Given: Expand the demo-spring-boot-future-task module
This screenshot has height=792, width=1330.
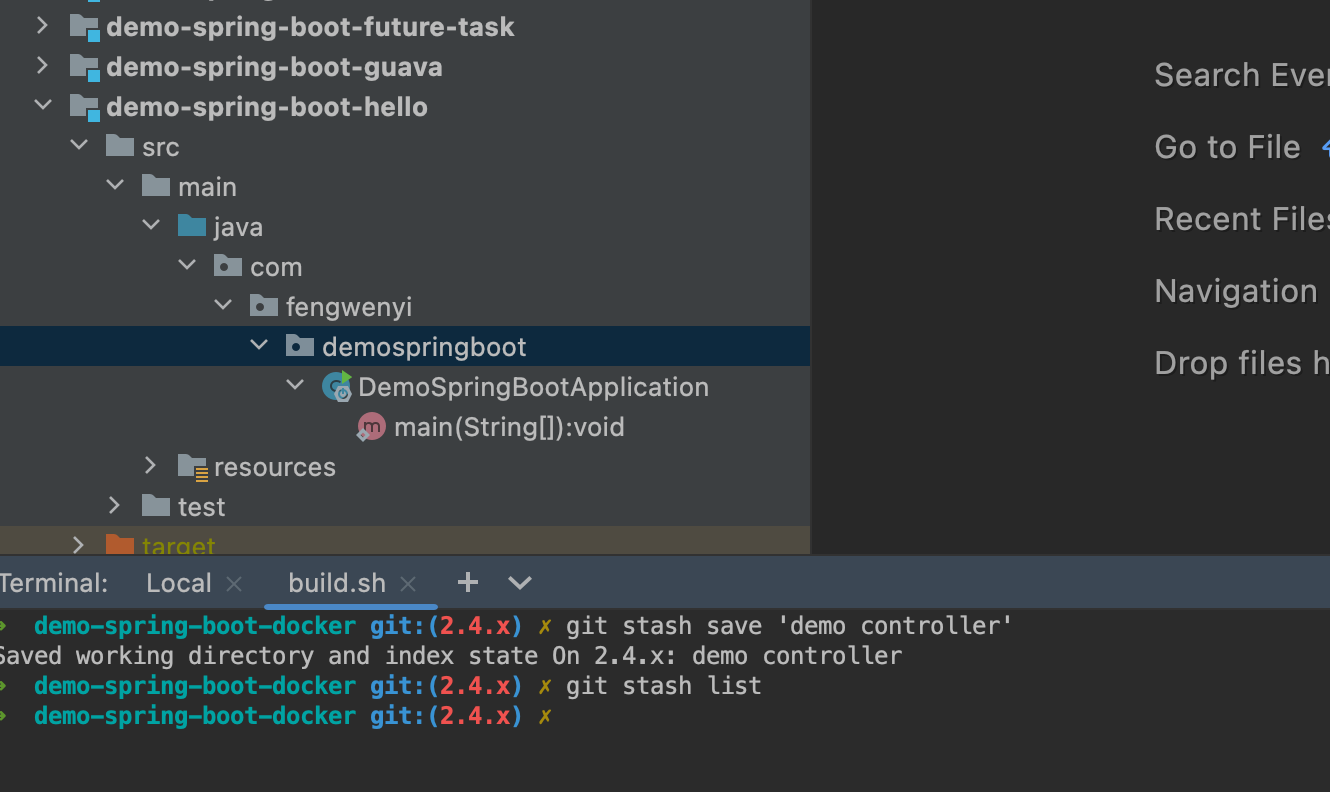Looking at the screenshot, I should (x=42, y=26).
